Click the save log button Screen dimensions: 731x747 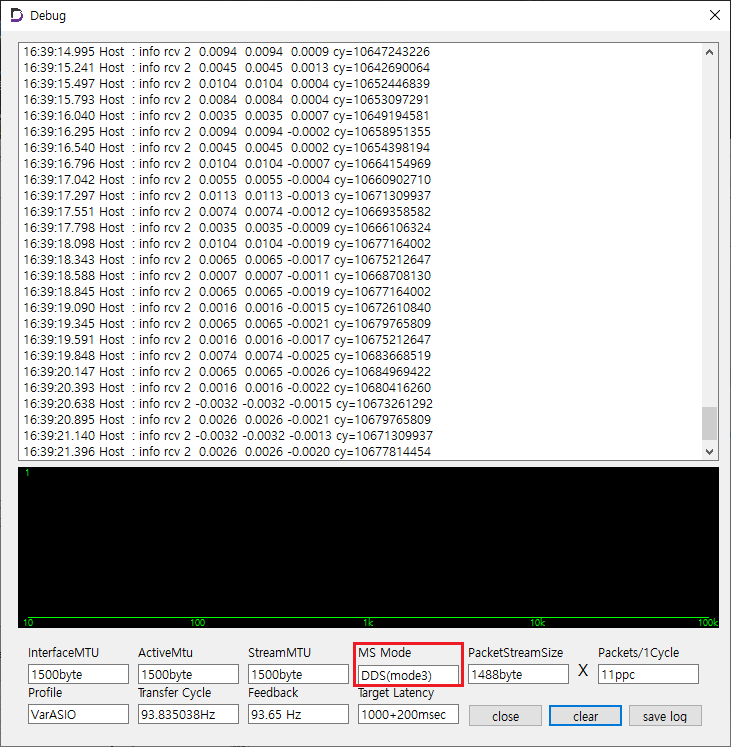coord(665,716)
